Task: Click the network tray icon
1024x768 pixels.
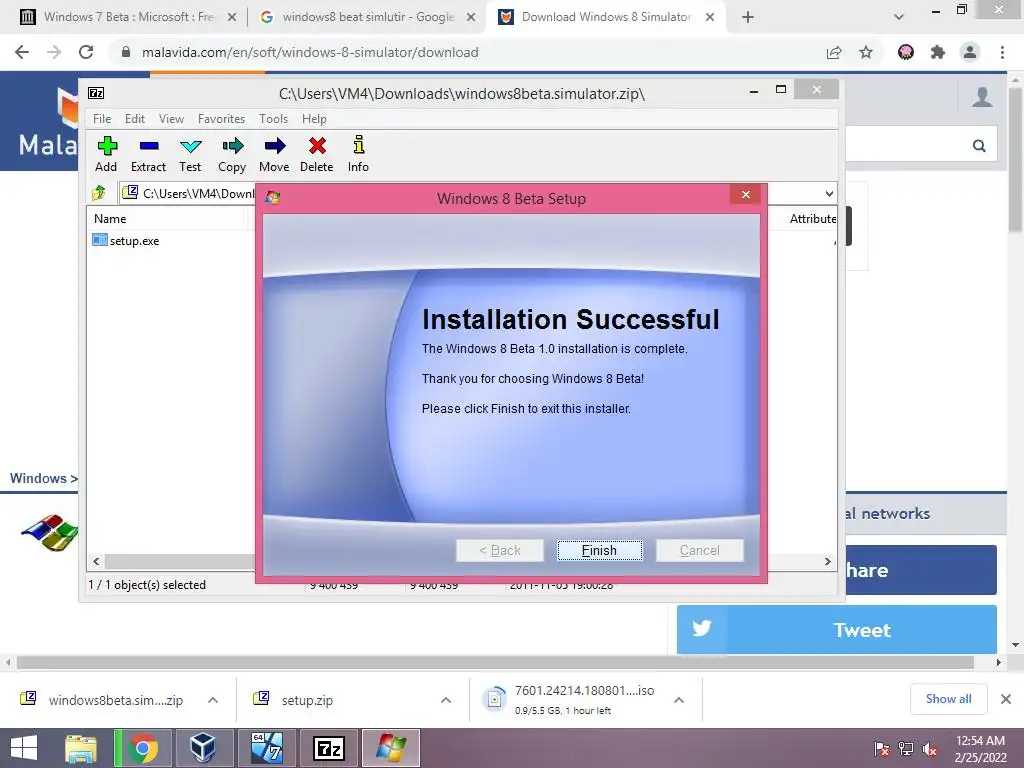Action: point(906,748)
